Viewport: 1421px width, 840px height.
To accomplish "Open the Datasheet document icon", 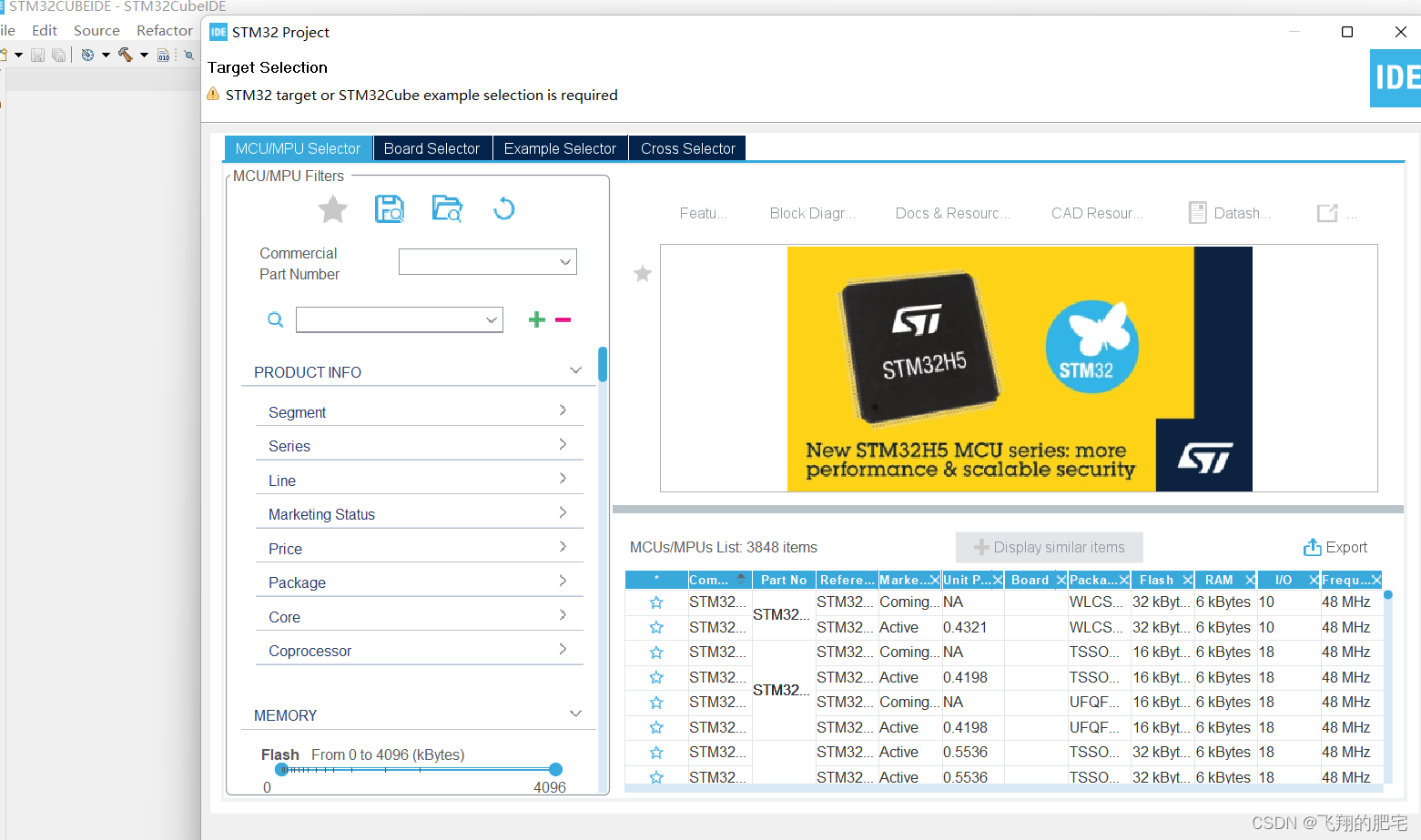I will click(x=1198, y=213).
